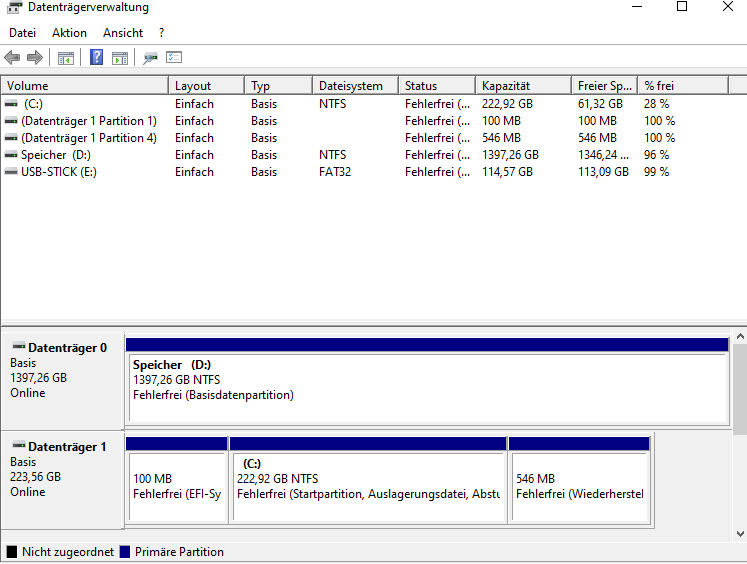This screenshot has height=564, width=747.
Task: Select the 100 MB EFI partition block
Action: coord(177,480)
